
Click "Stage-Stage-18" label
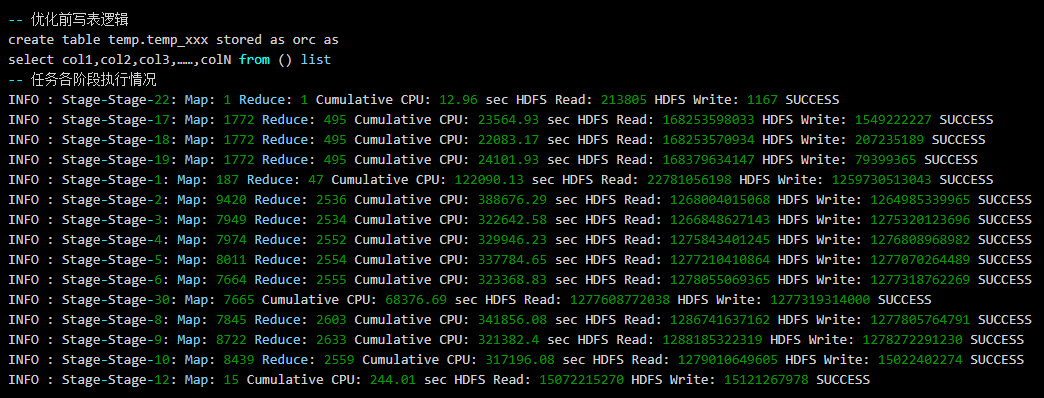click(x=117, y=140)
